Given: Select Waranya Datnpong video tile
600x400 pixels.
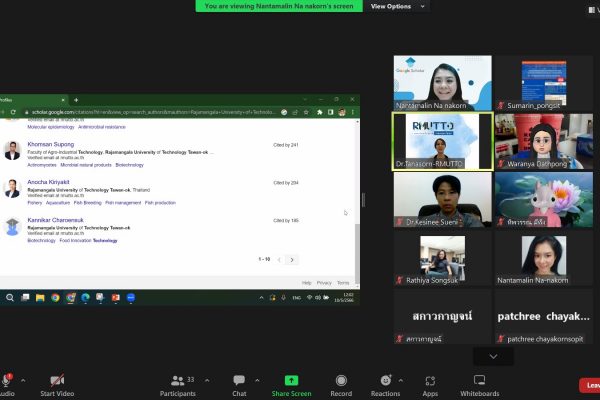Looking at the screenshot, I should point(544,141).
